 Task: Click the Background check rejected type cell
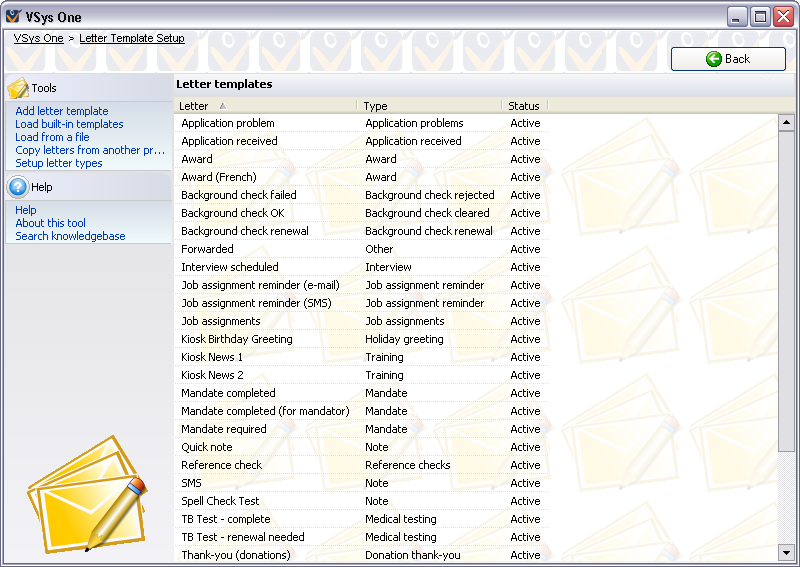point(430,195)
